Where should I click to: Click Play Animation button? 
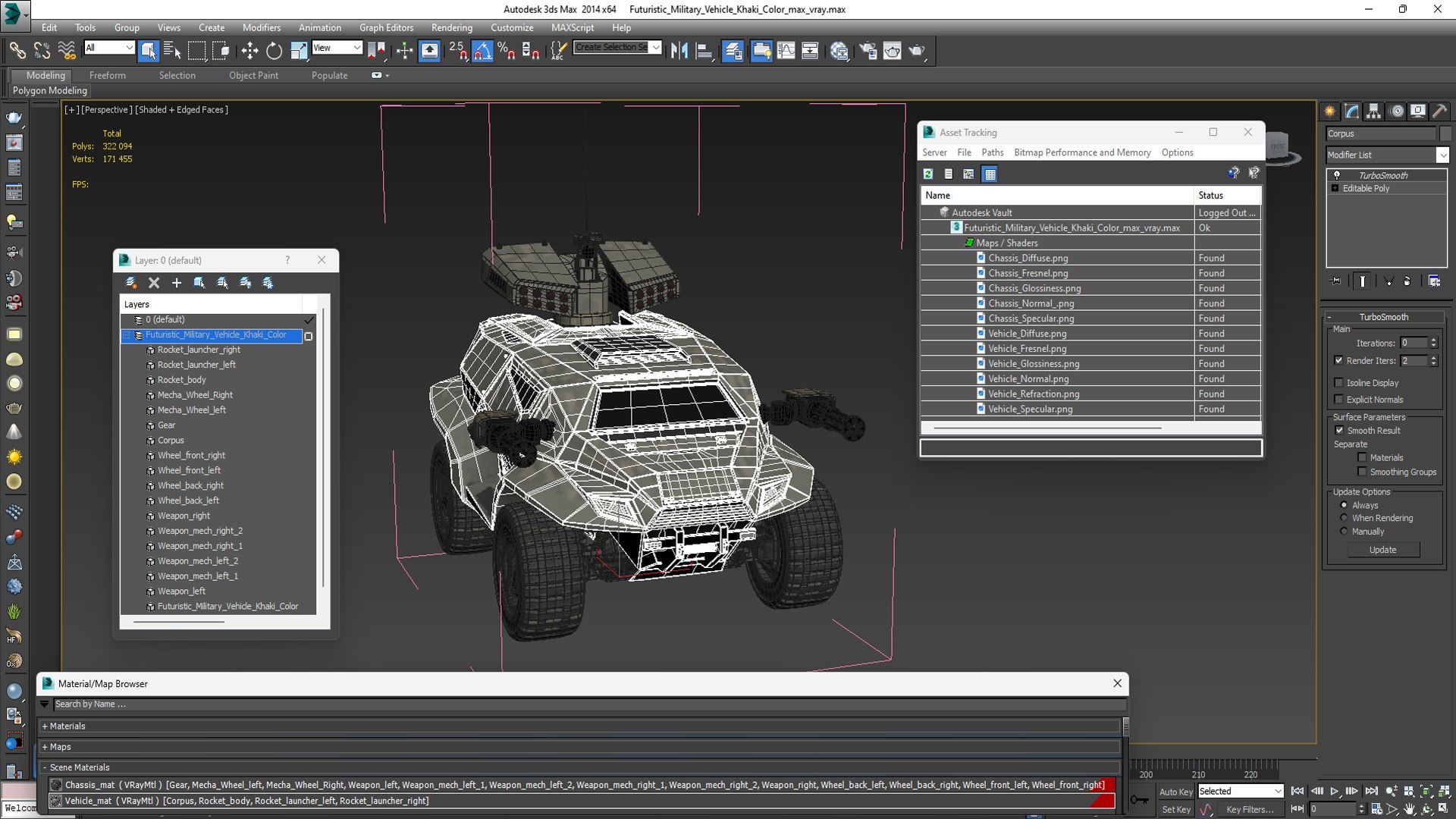[1335, 791]
